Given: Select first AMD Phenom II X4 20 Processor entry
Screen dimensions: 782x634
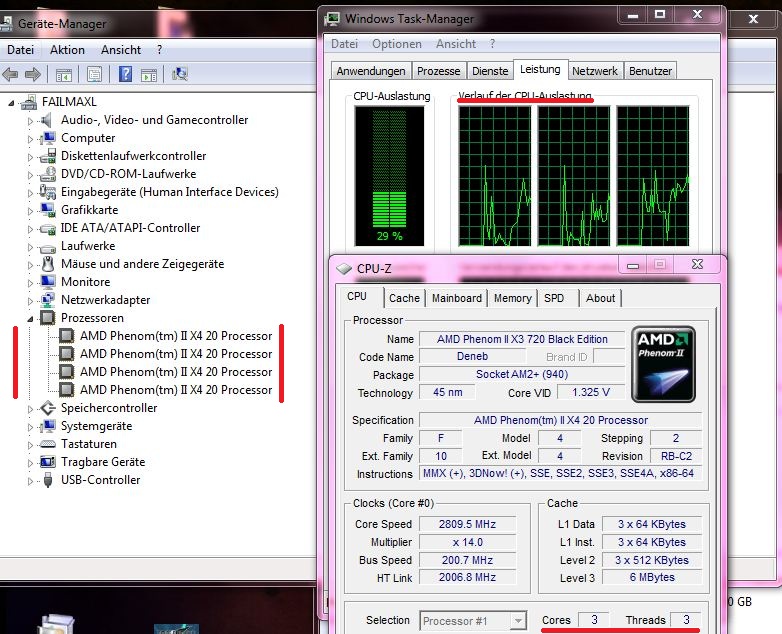Looking at the screenshot, I should [176, 336].
